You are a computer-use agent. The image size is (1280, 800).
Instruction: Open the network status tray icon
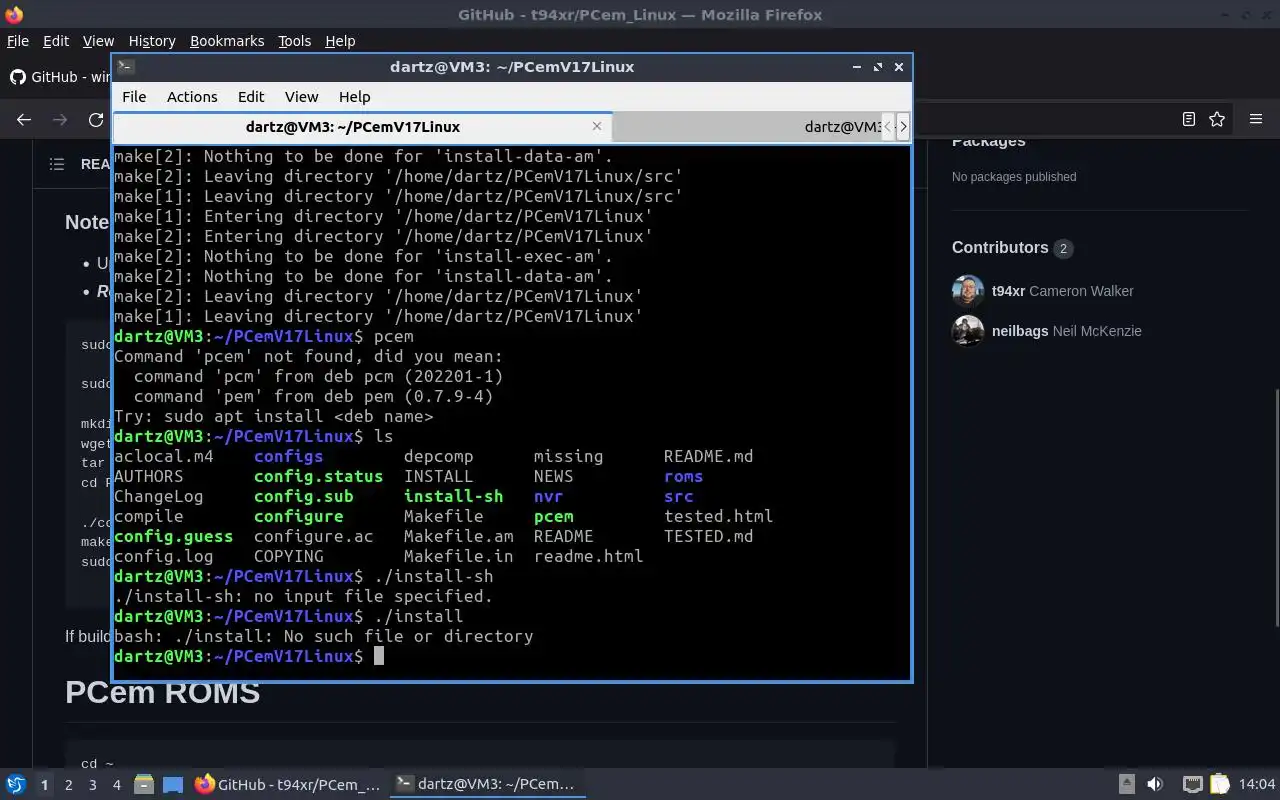[x=1192, y=785]
